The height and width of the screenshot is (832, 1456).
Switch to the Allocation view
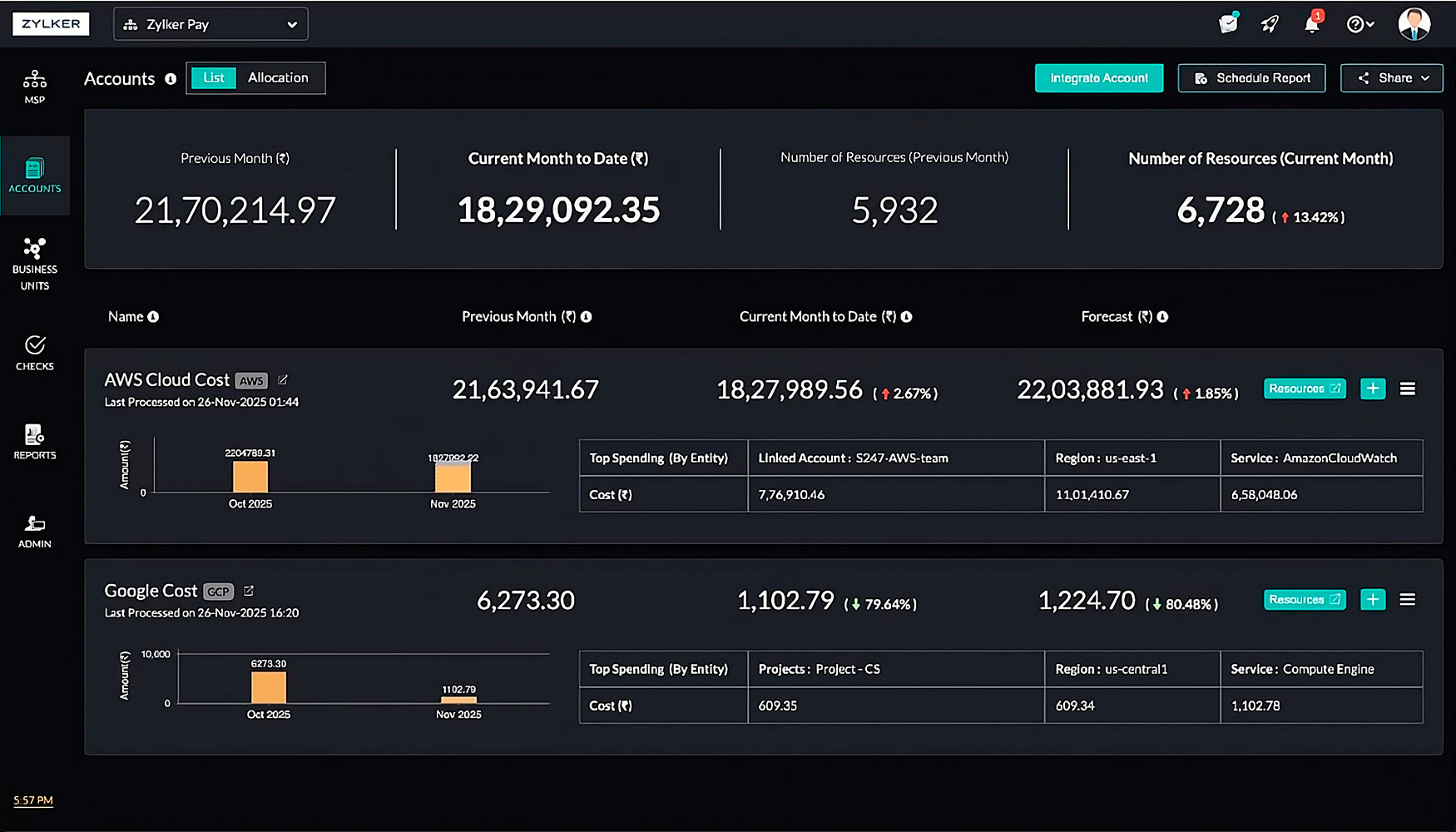280,77
